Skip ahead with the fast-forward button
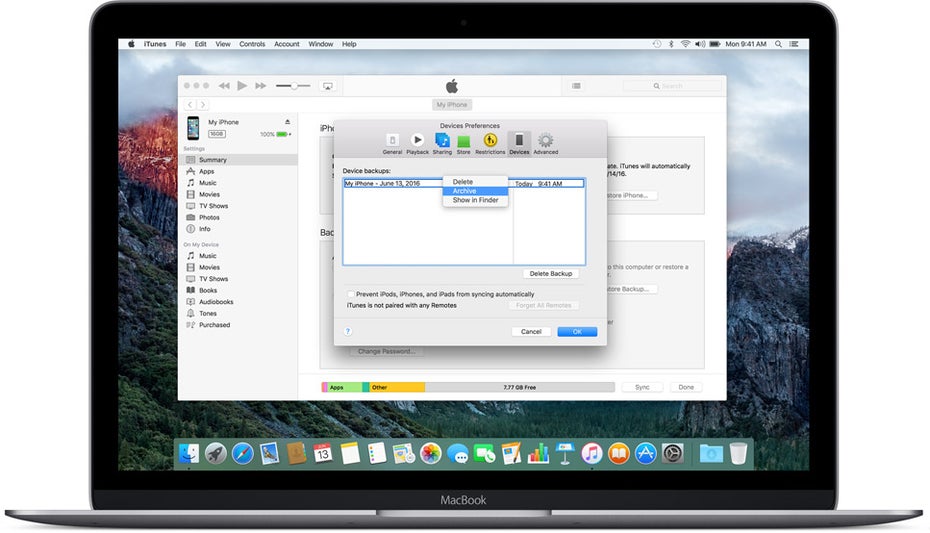 (x=260, y=86)
